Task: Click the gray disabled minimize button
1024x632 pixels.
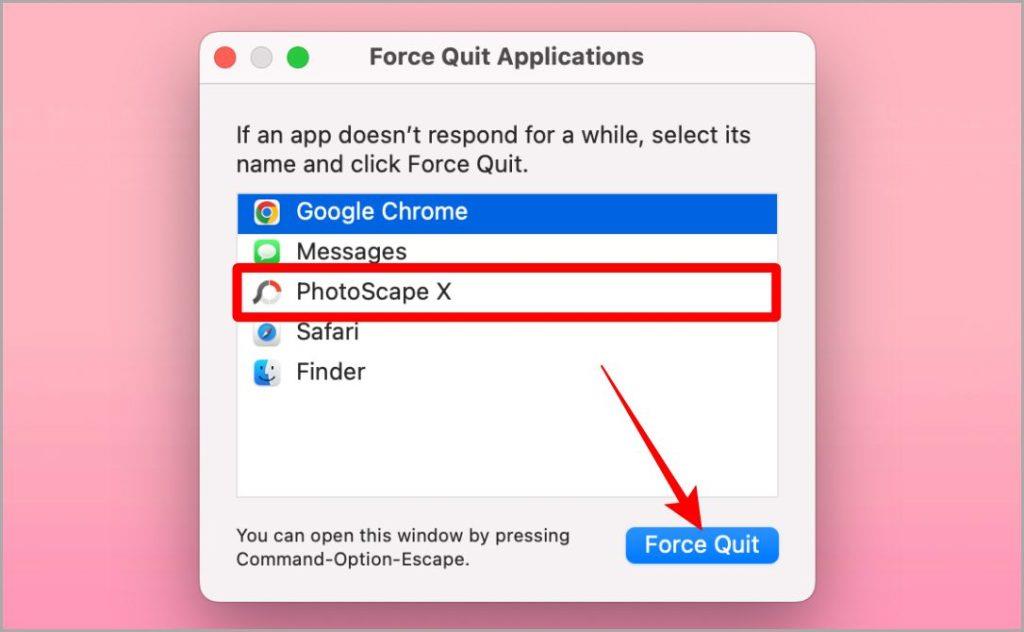Action: [x=261, y=57]
